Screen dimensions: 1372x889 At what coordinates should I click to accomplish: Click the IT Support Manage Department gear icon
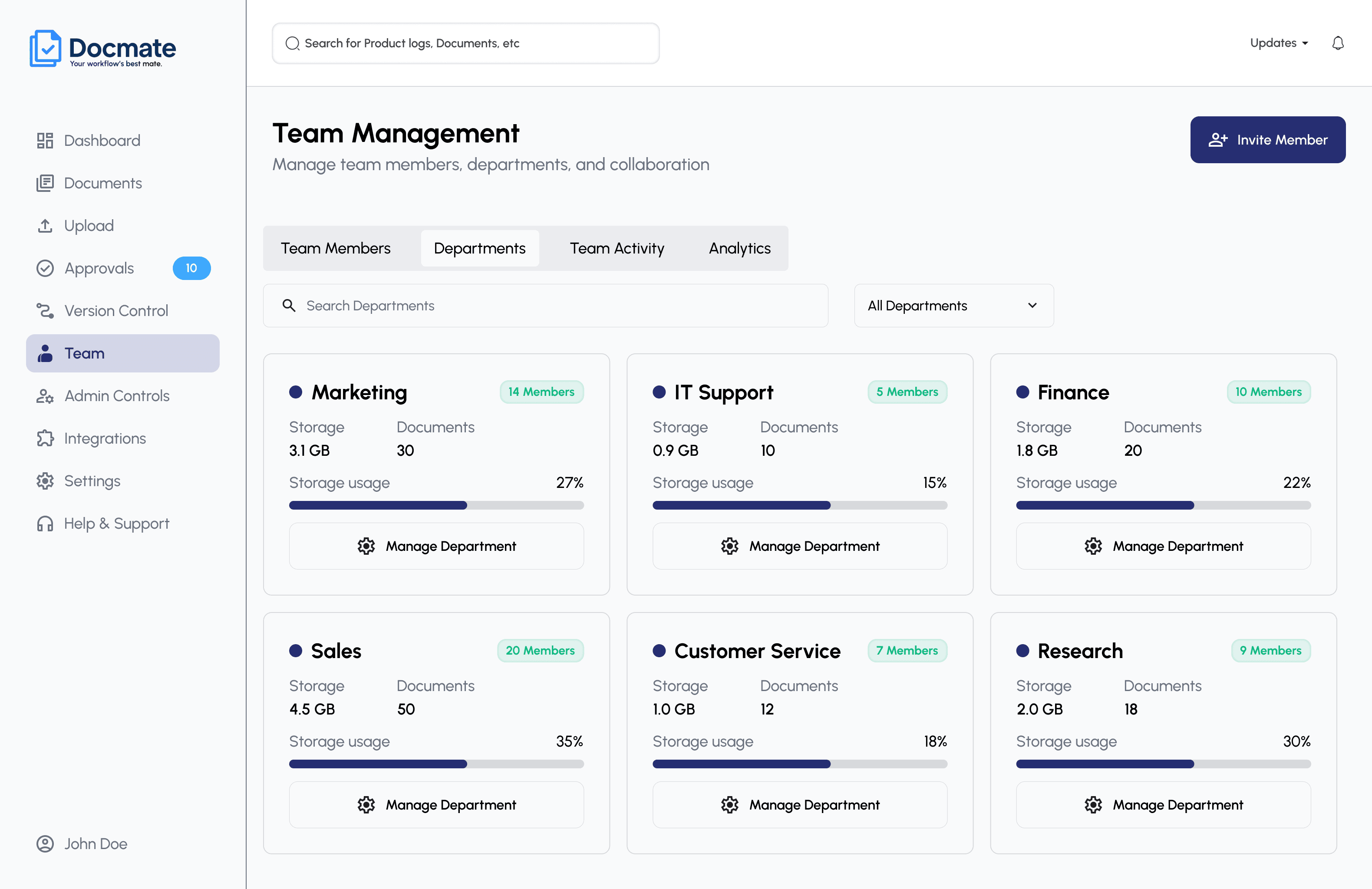[730, 546]
